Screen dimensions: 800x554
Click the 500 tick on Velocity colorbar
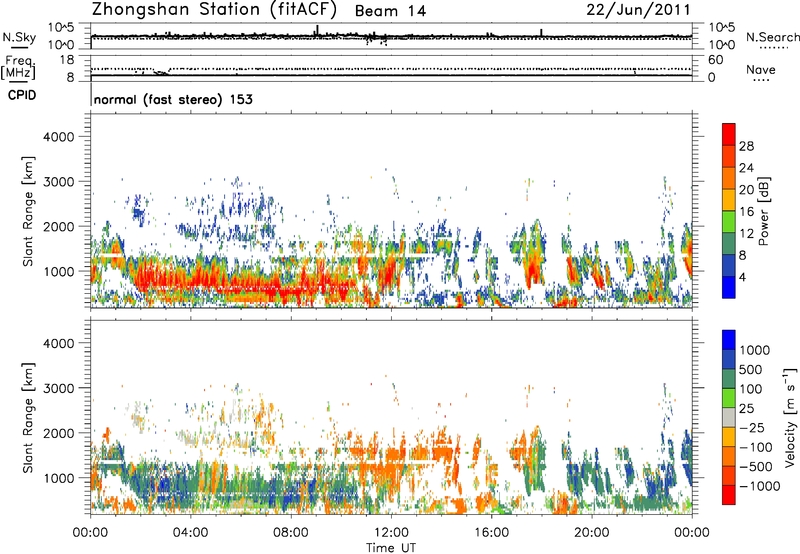[750, 369]
